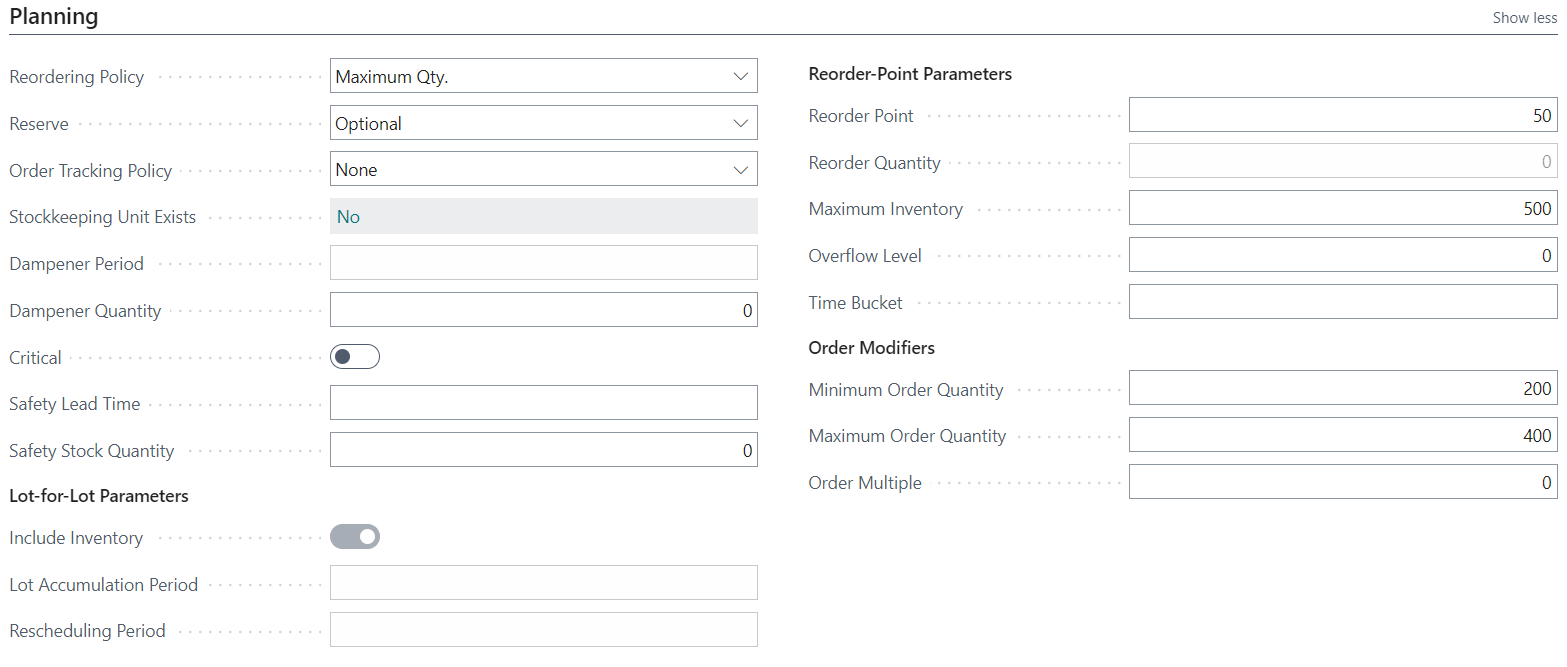
Task: Select the Maximum Inventory value
Action: pos(1340,208)
